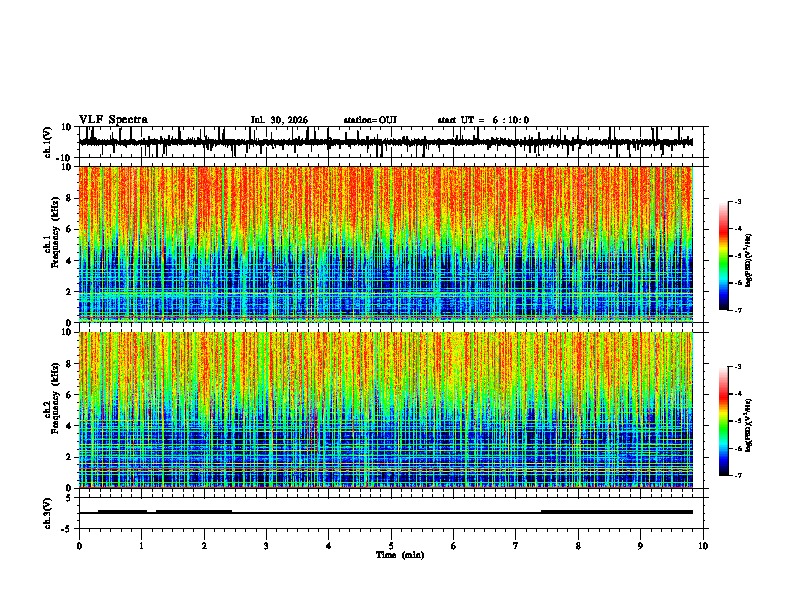Click the '-3' label on ch.2 color scale
792x612 pixels.
point(738,367)
